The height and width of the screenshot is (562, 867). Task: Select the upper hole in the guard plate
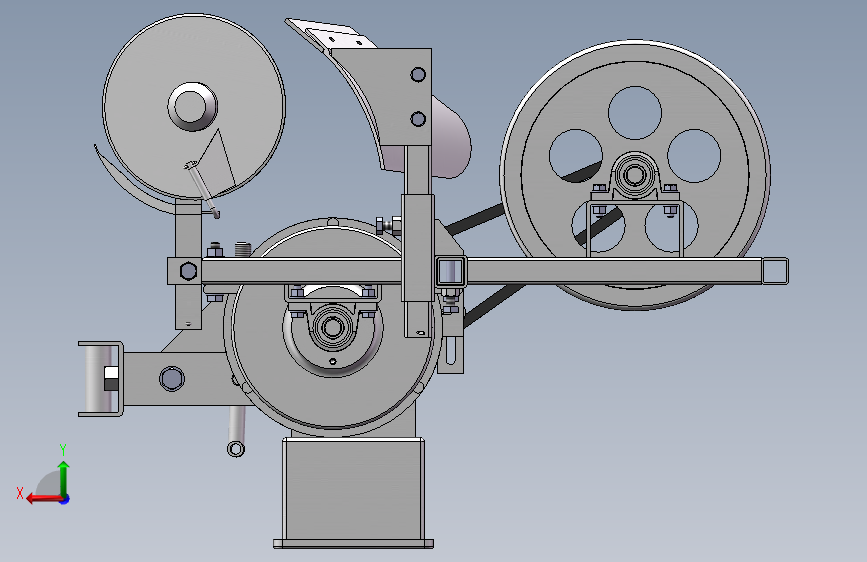[x=418, y=75]
